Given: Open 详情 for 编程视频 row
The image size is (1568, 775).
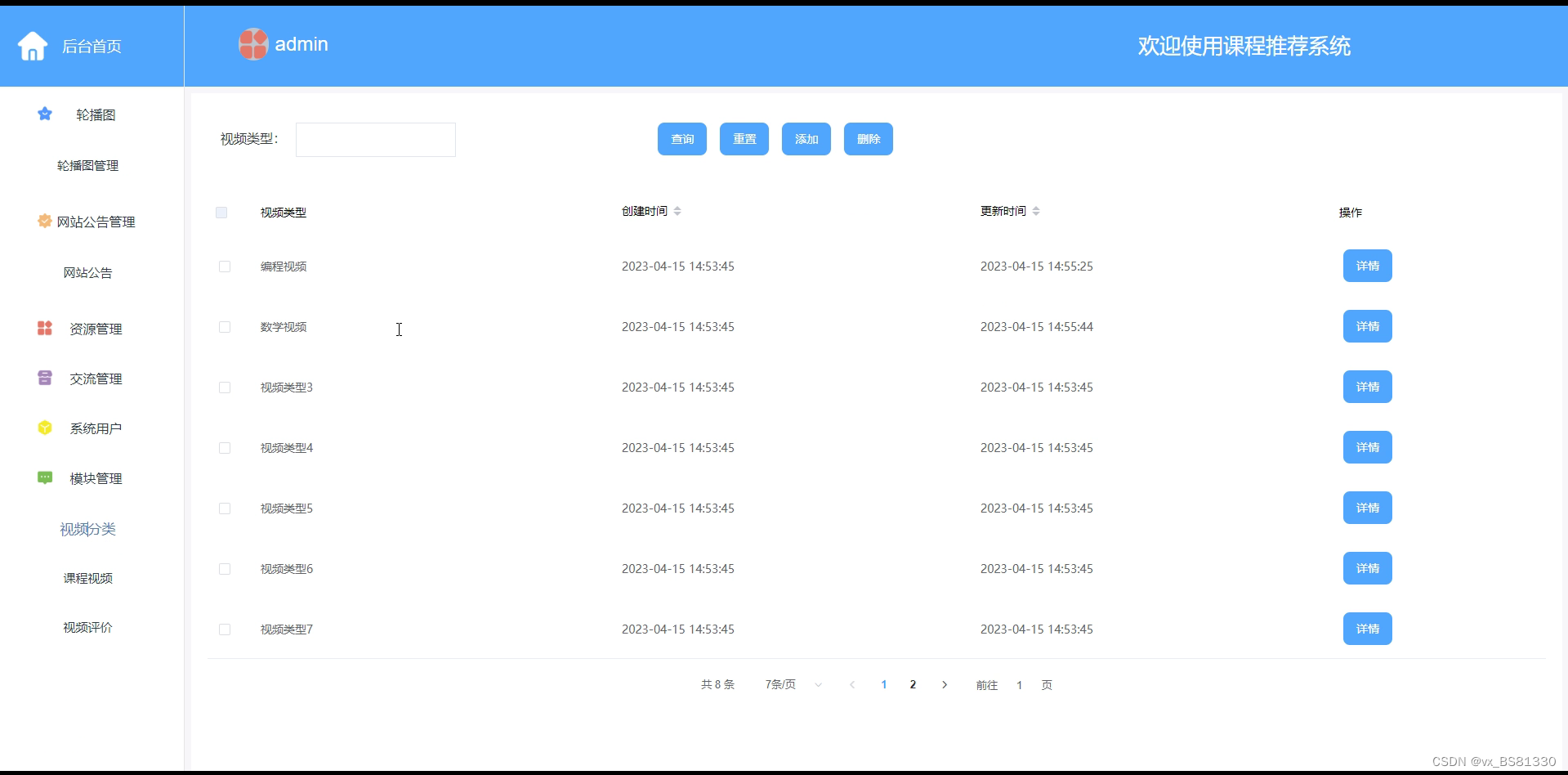Looking at the screenshot, I should [1368, 266].
